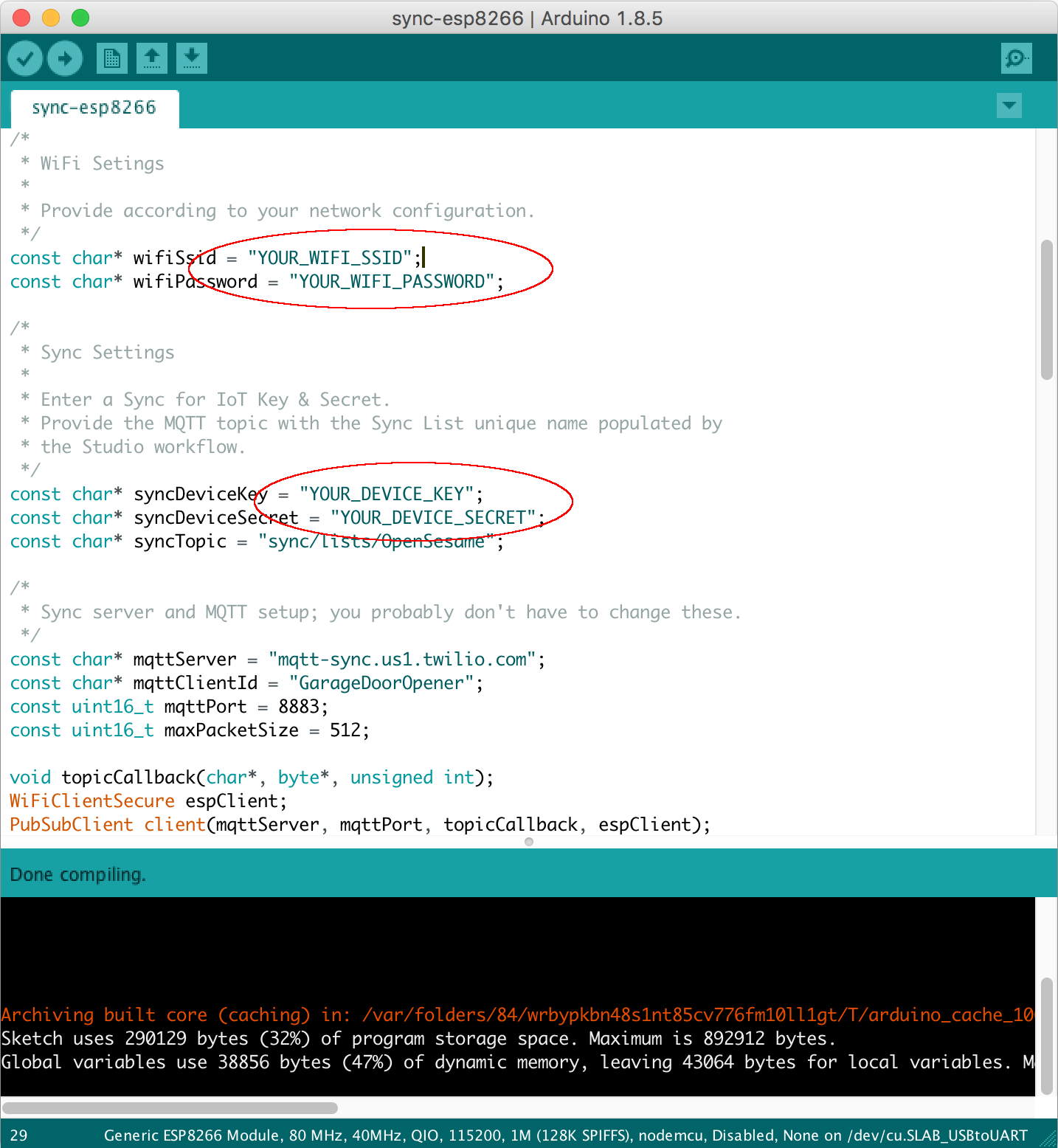Click the "mqtt-sync.us1.twilio.com" server string
The height and width of the screenshot is (1148, 1058).
tap(402, 660)
